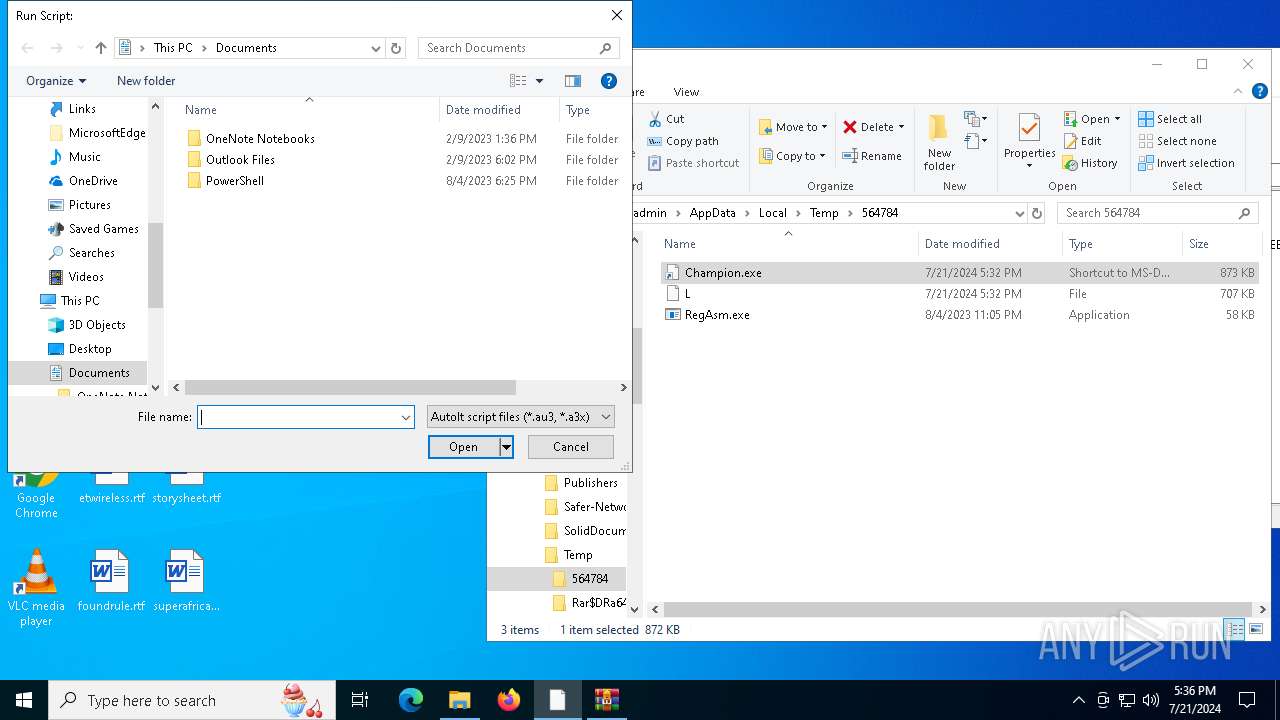Select OneDrive in the navigation tree
The height and width of the screenshot is (720, 1280).
point(93,181)
